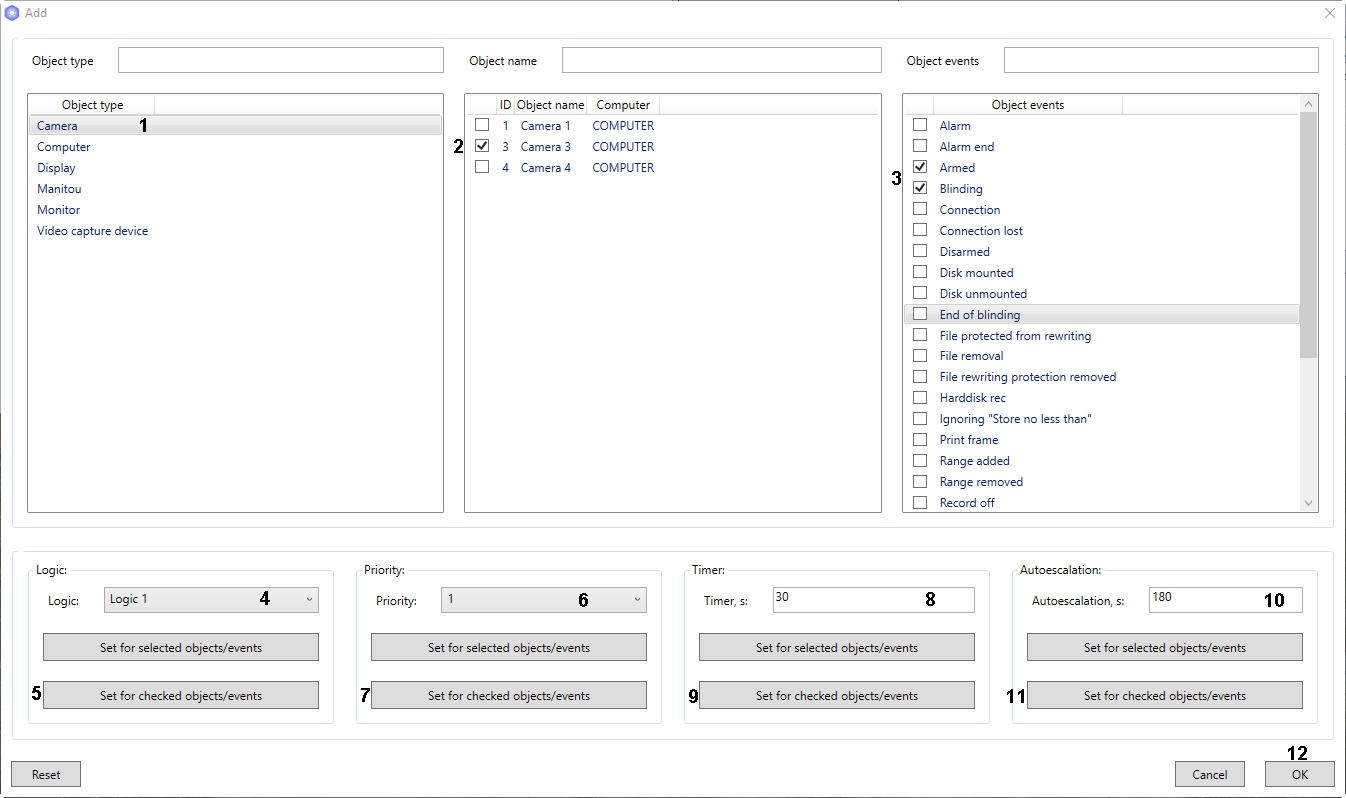Uncheck the Blinding event checkbox
This screenshot has width=1346, height=798.
tap(920, 188)
